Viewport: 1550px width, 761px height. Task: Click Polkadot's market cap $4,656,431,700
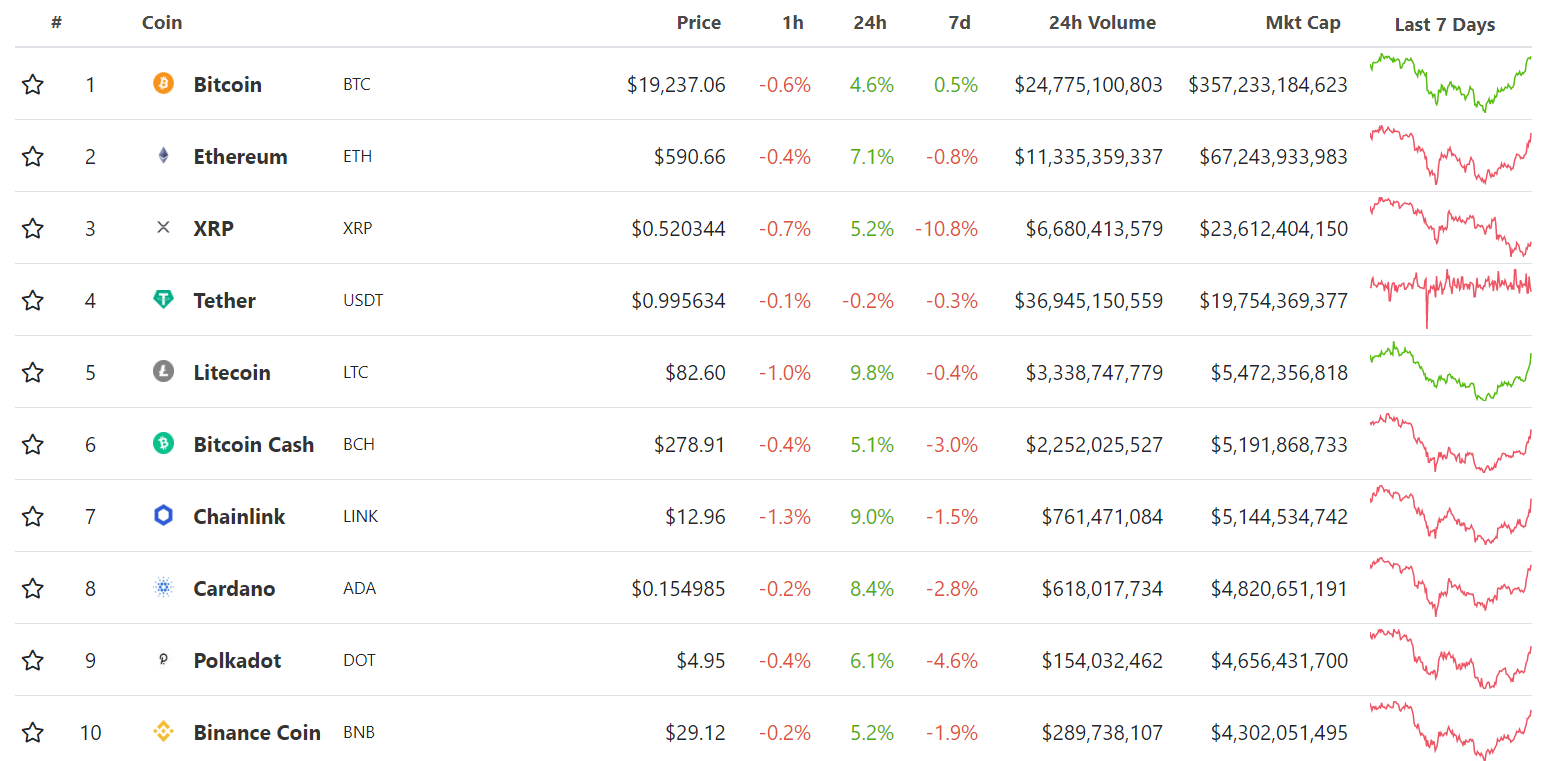[x=1279, y=660]
